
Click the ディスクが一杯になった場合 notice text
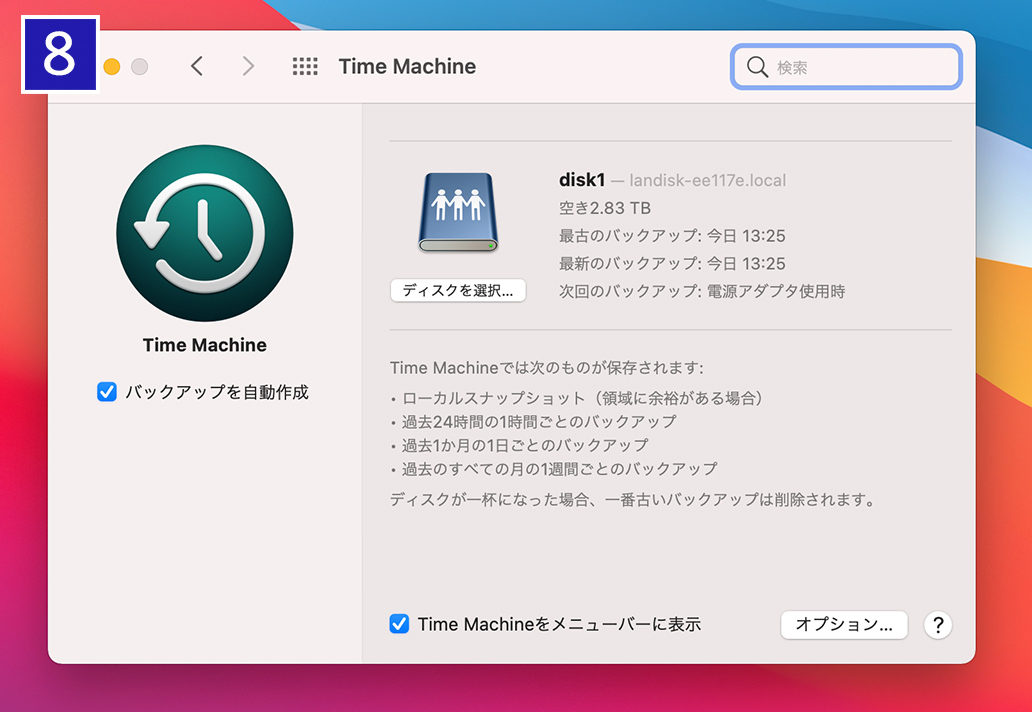coord(633,500)
